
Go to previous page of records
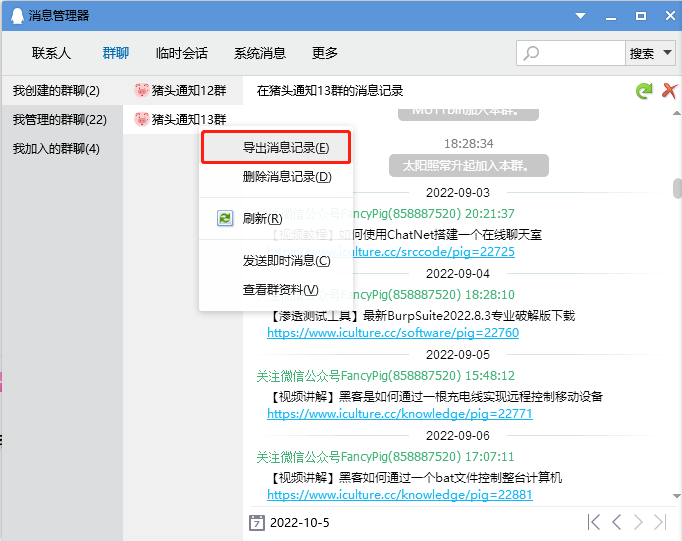[x=616, y=522]
